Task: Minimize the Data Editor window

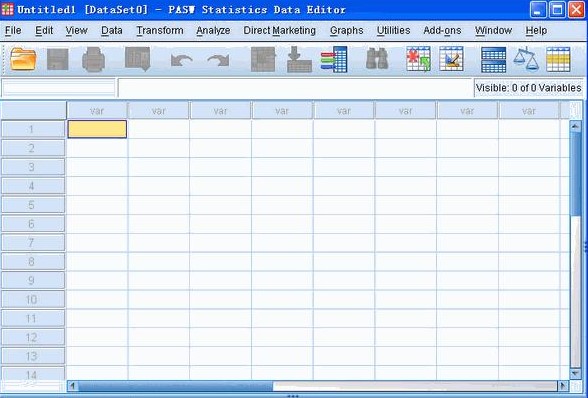Action: pos(538,9)
